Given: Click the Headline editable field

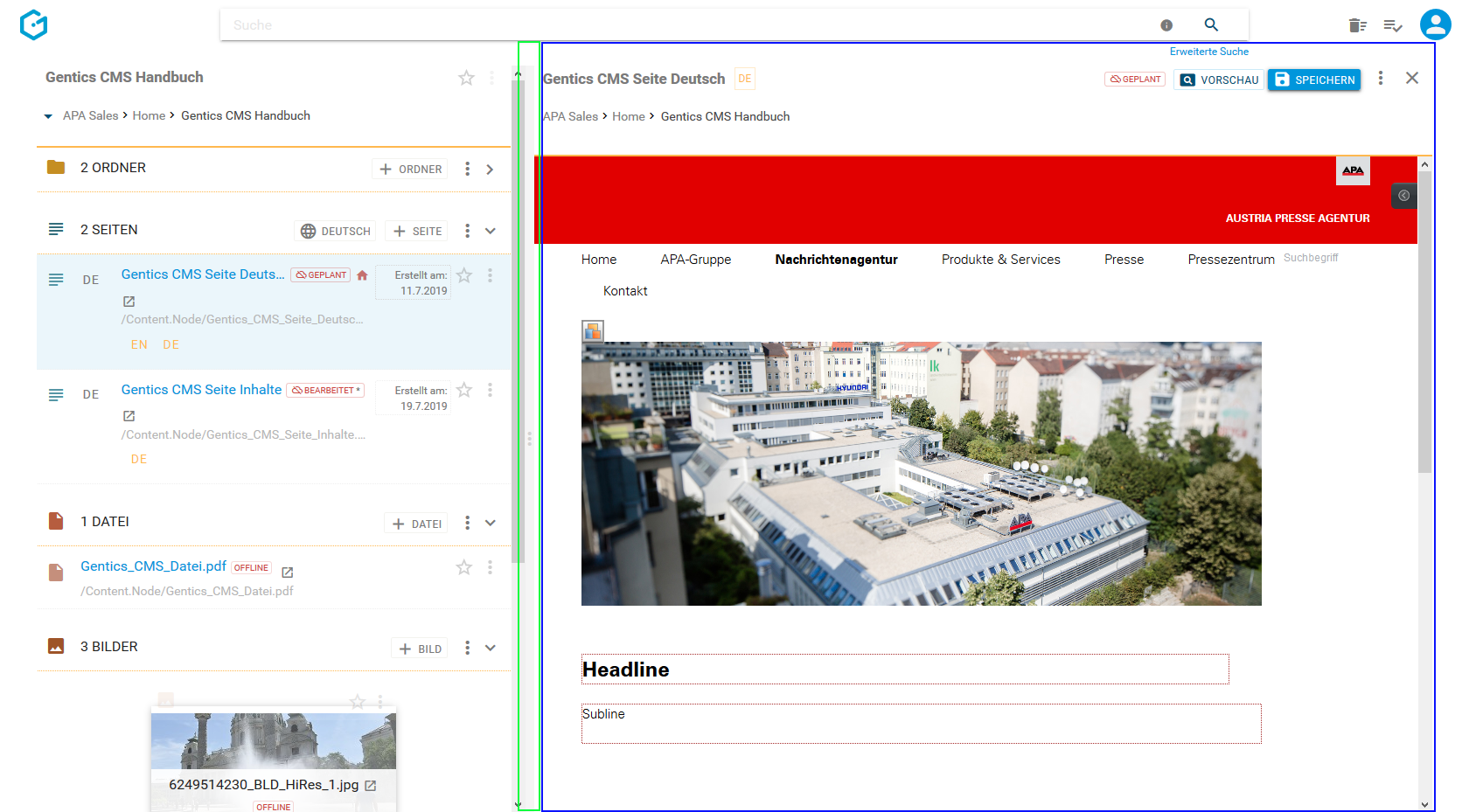Looking at the screenshot, I should [905, 670].
